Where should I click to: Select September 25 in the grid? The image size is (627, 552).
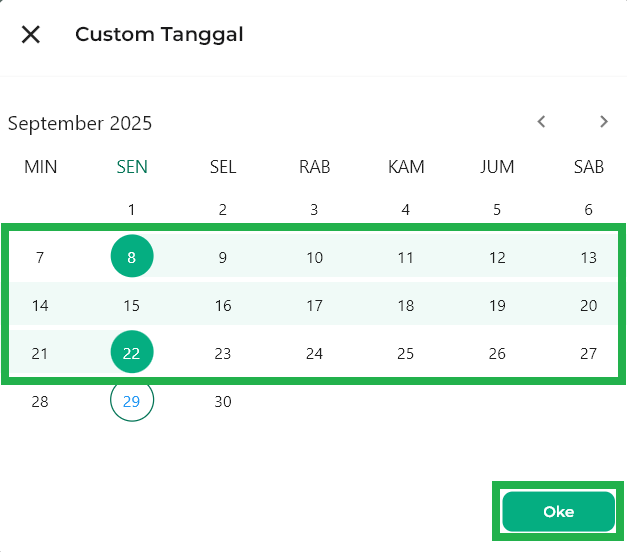click(x=405, y=353)
